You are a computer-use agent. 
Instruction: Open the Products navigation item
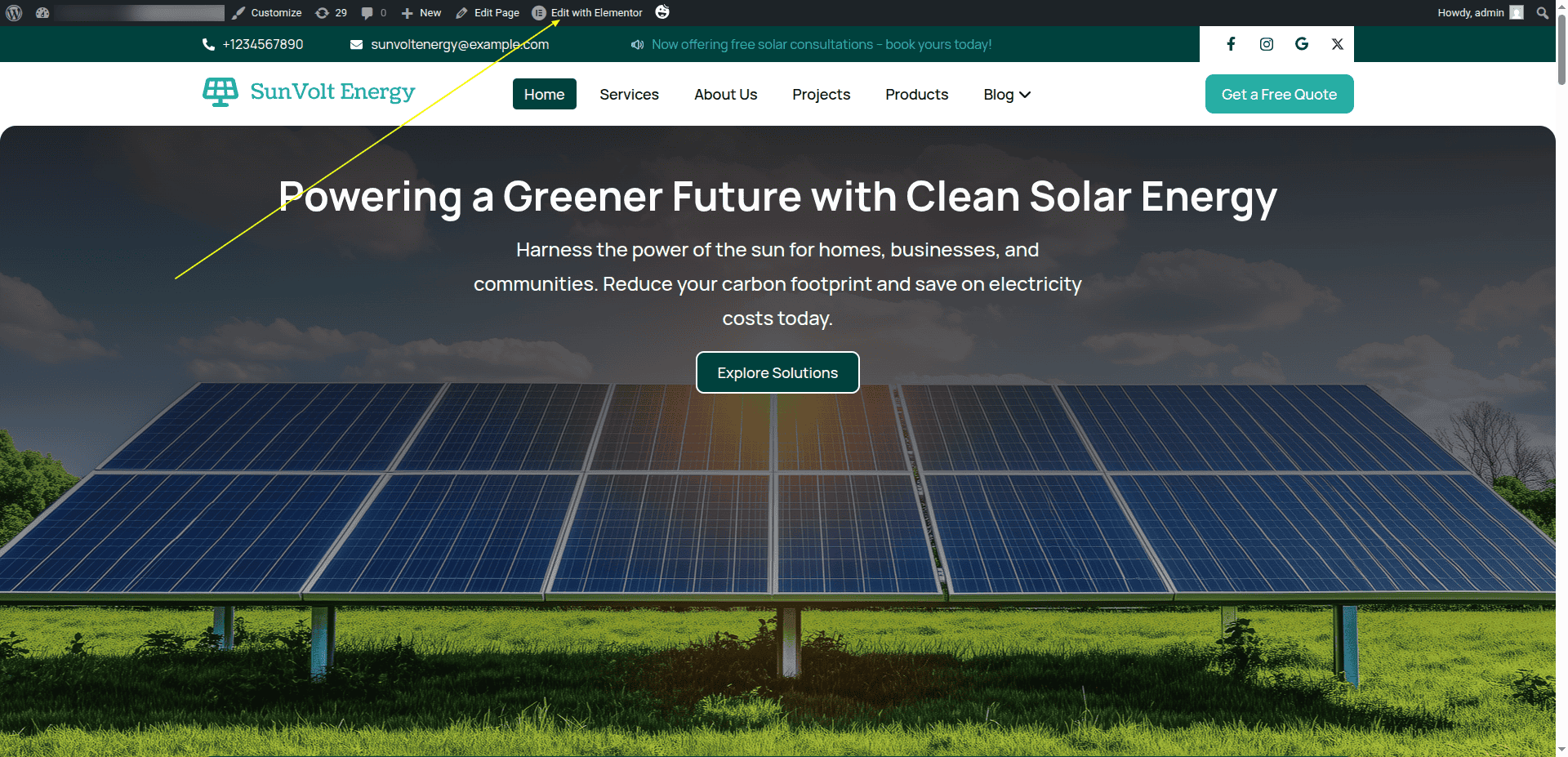pos(916,95)
